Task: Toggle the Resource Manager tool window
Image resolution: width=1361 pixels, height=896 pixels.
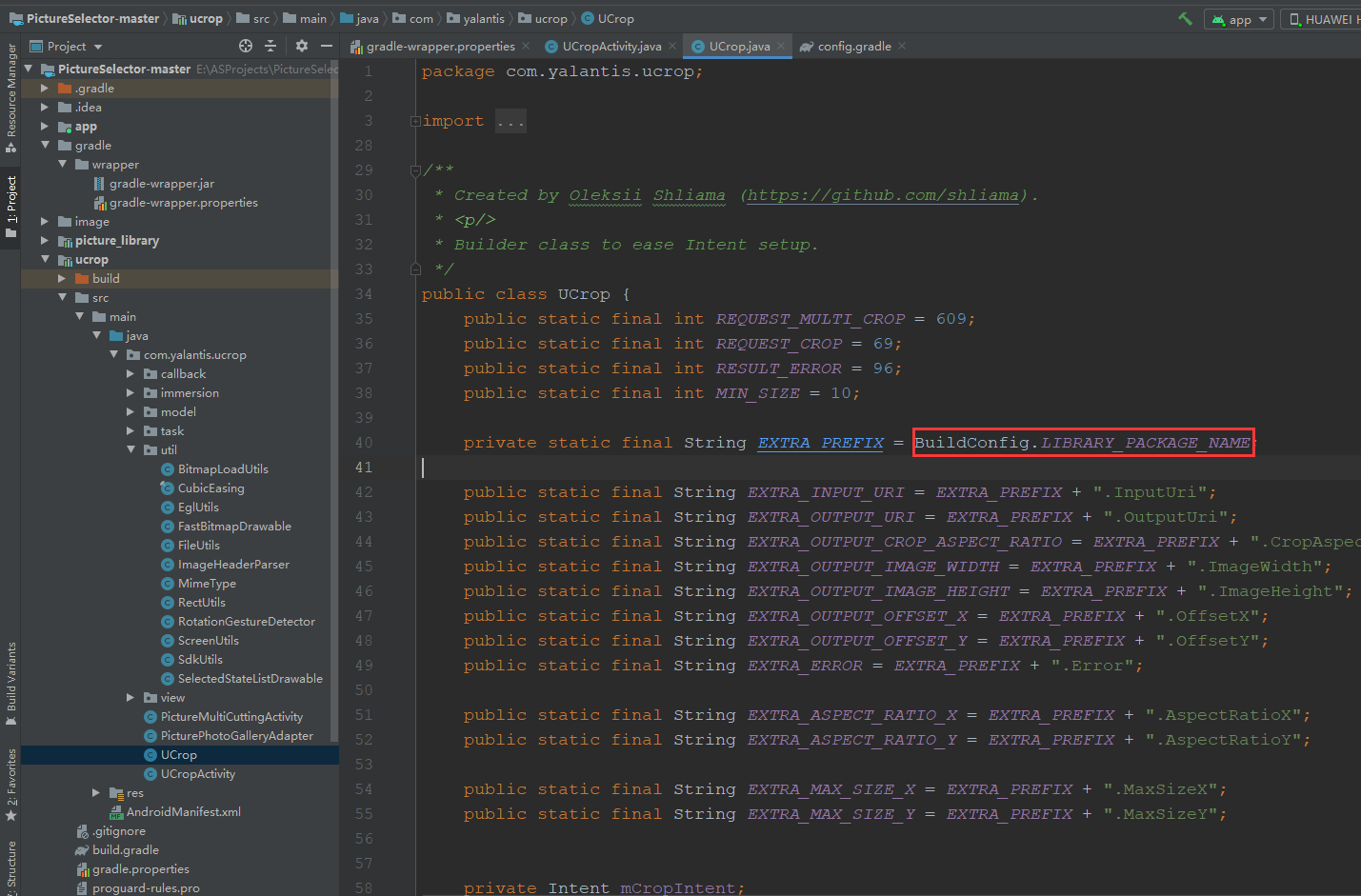Action: click(x=10, y=98)
